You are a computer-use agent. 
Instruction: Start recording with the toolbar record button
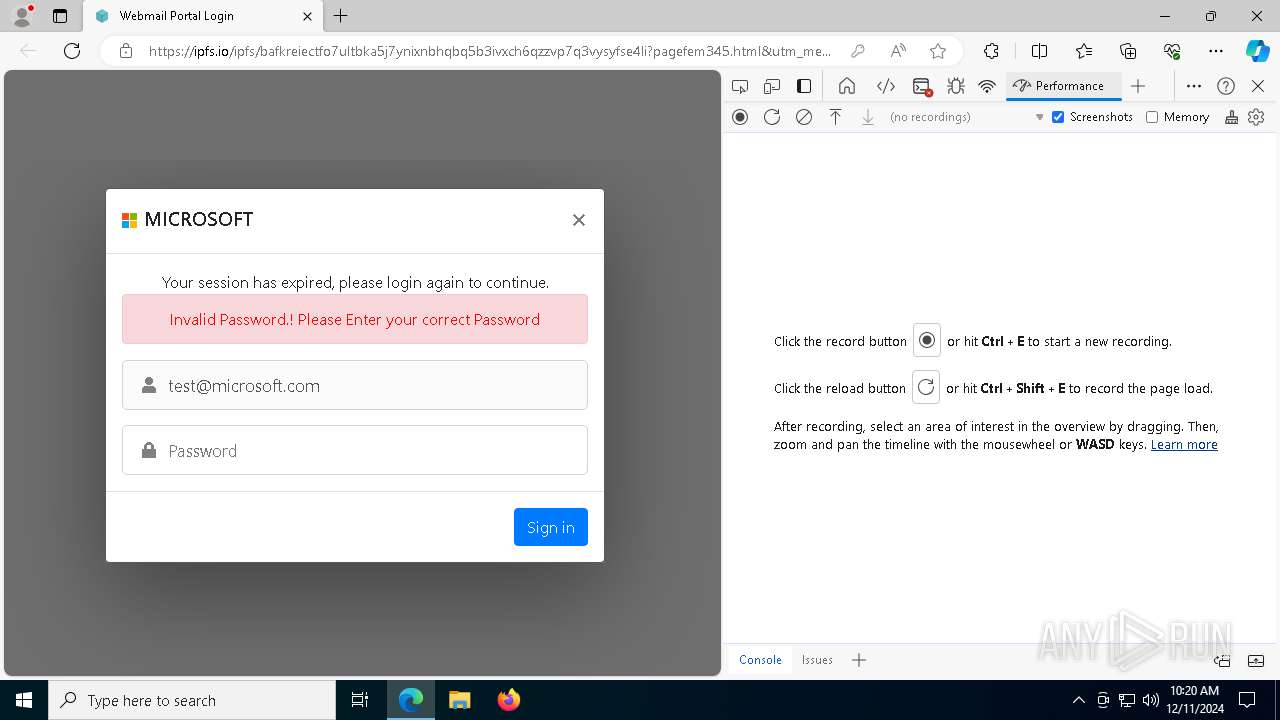740,117
